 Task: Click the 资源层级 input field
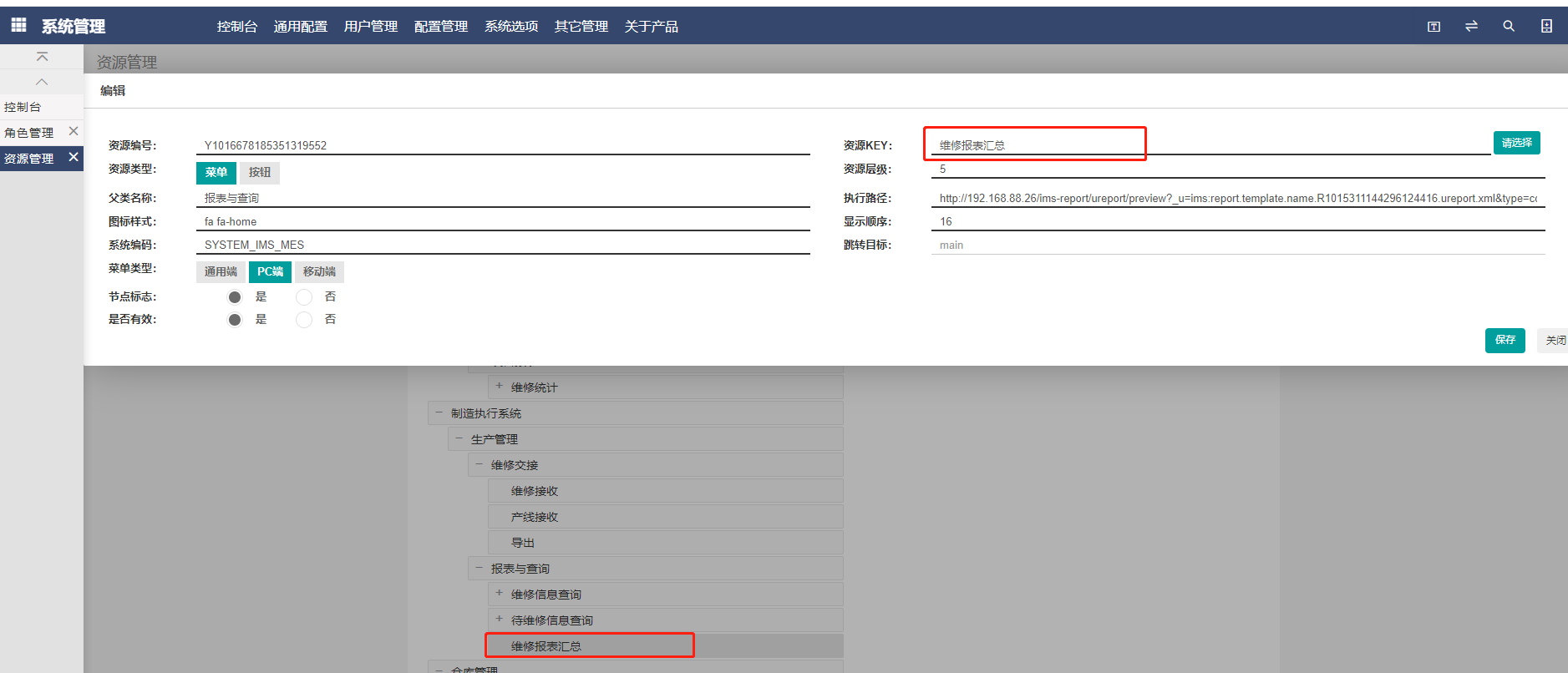tap(1238, 169)
